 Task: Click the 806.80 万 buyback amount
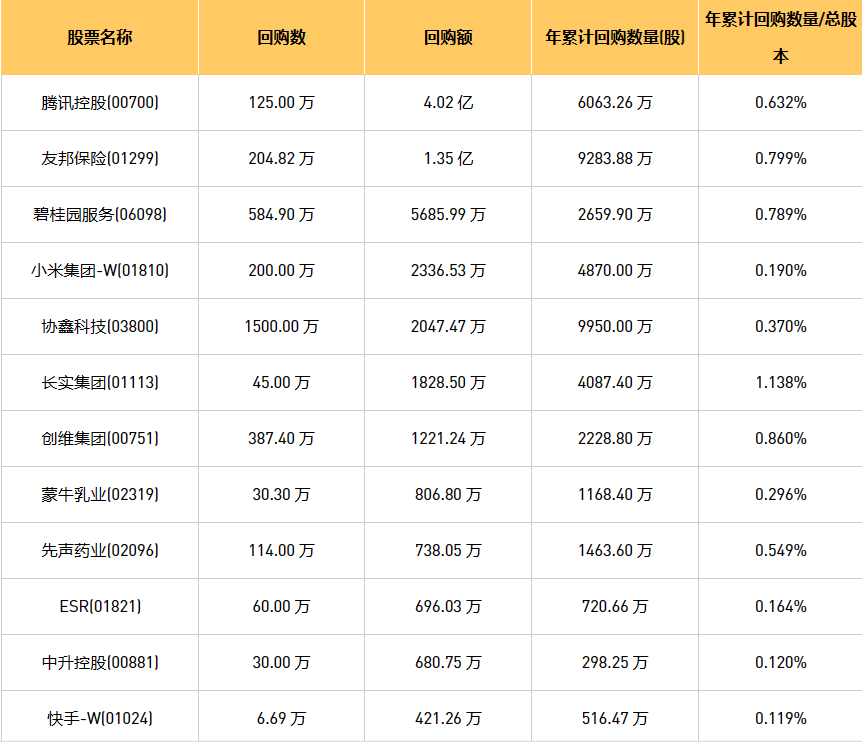click(x=448, y=495)
